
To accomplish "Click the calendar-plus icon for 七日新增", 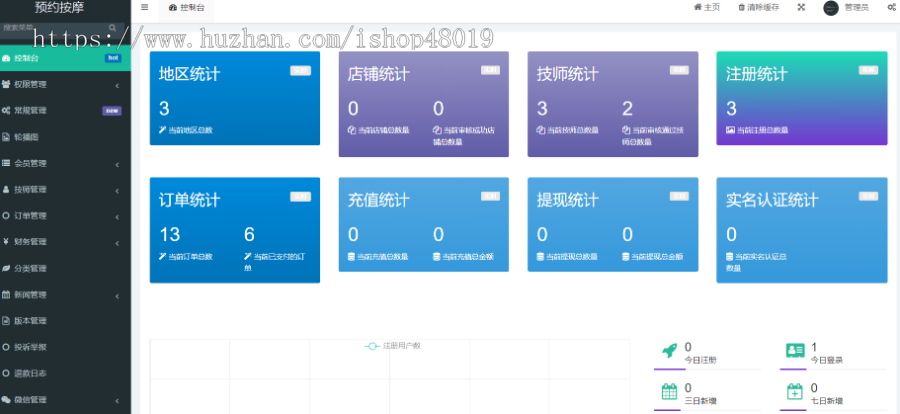I will pyautogui.click(x=794, y=392).
